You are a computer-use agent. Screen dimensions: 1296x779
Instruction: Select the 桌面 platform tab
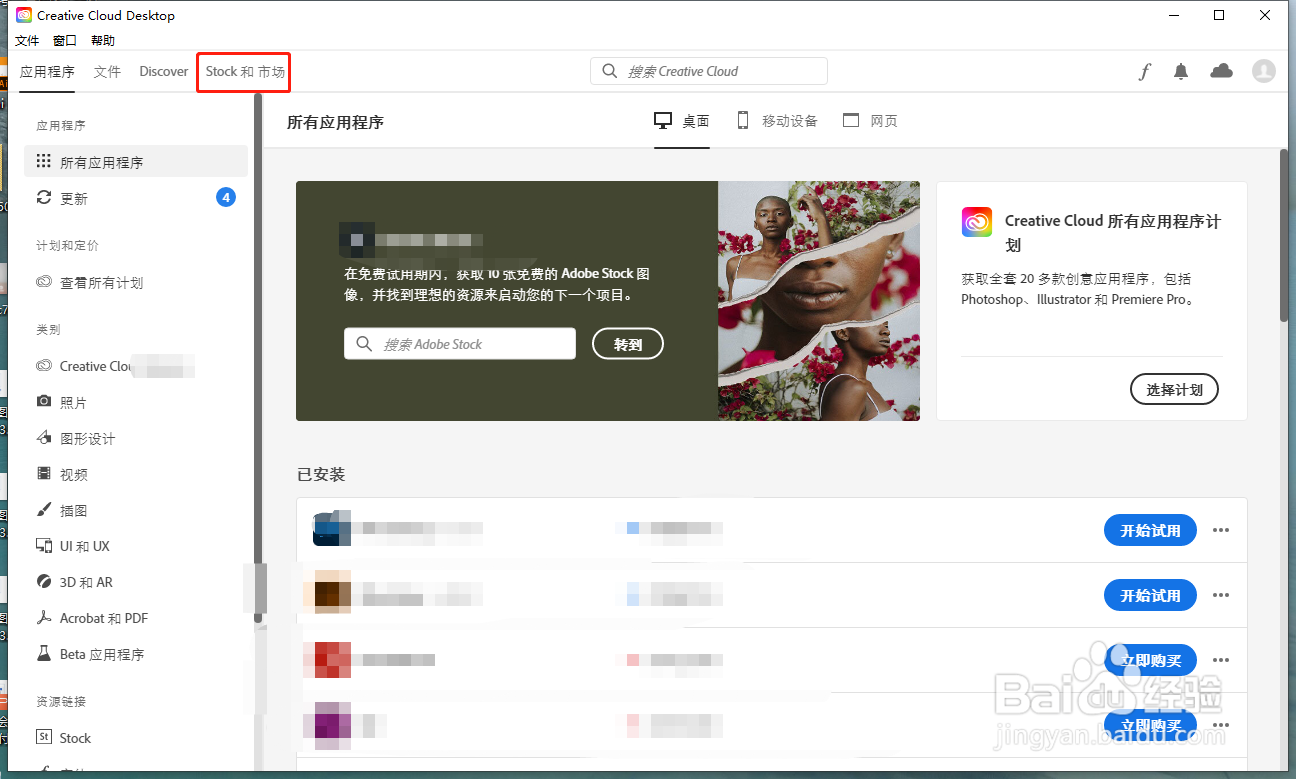pos(682,121)
